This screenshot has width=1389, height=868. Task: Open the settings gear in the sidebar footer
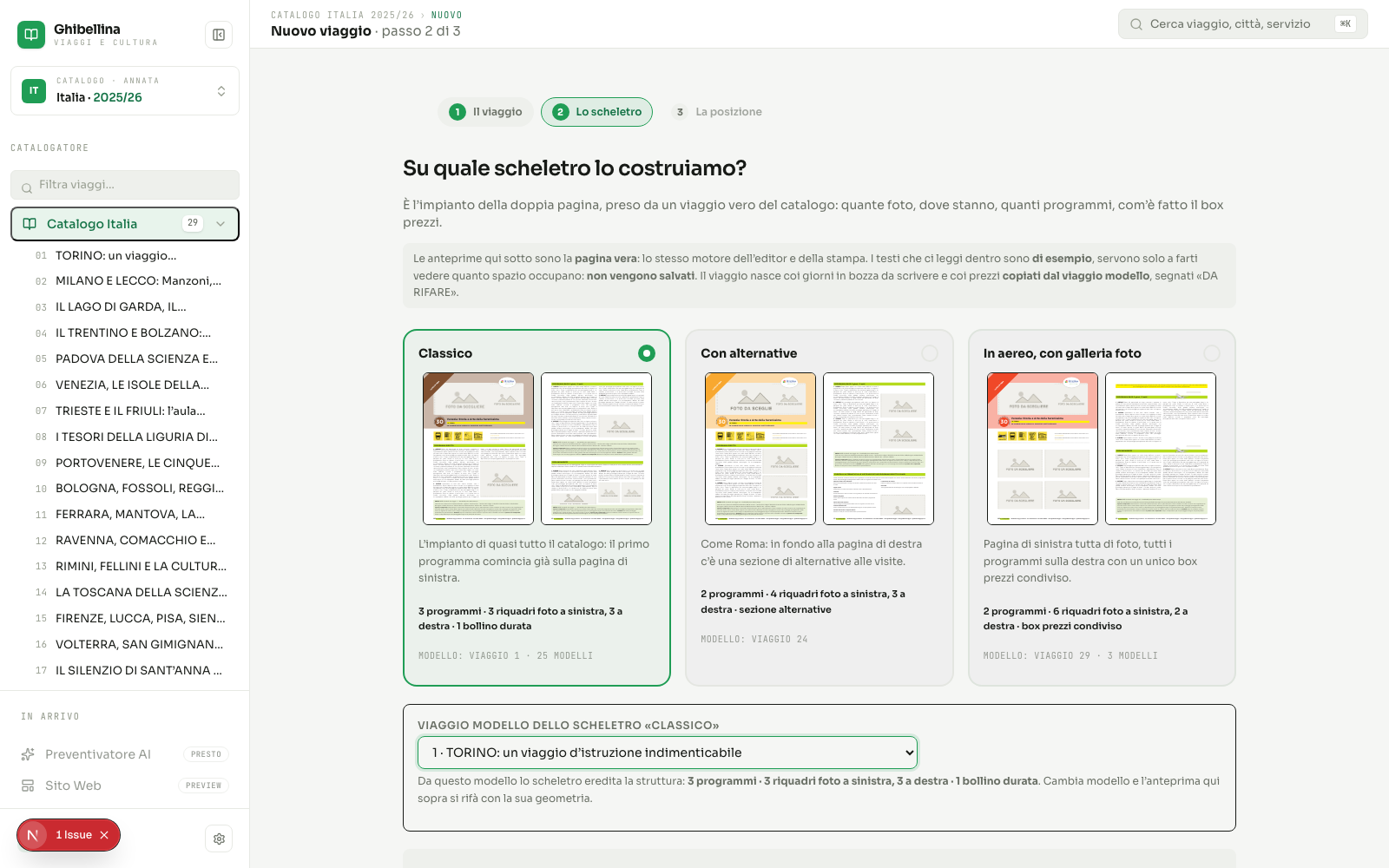(219, 838)
